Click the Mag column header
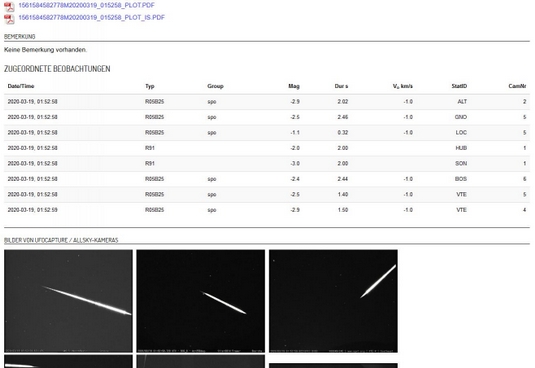 (x=294, y=86)
